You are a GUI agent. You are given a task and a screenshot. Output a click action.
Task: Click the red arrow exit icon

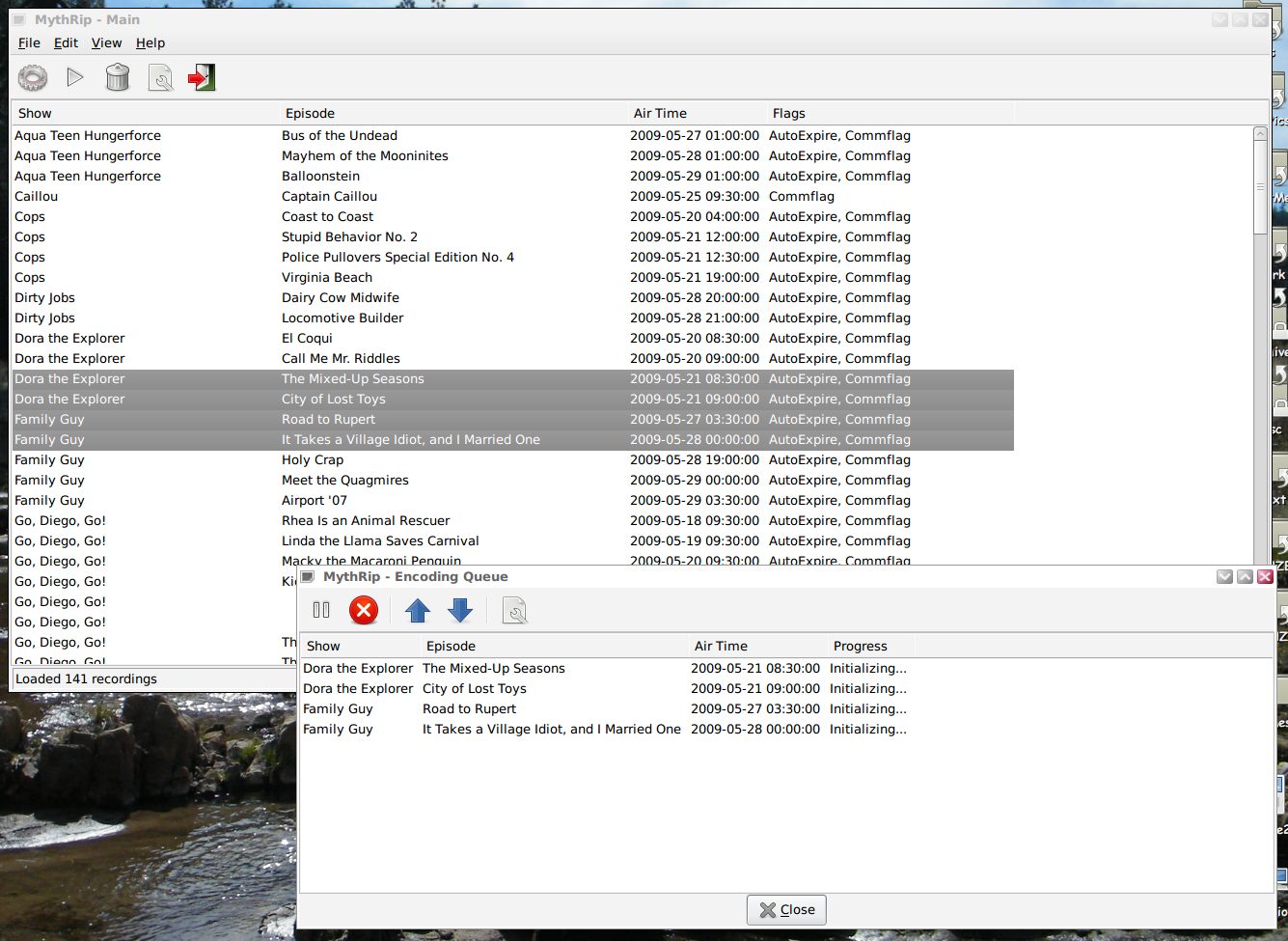pyautogui.click(x=202, y=77)
